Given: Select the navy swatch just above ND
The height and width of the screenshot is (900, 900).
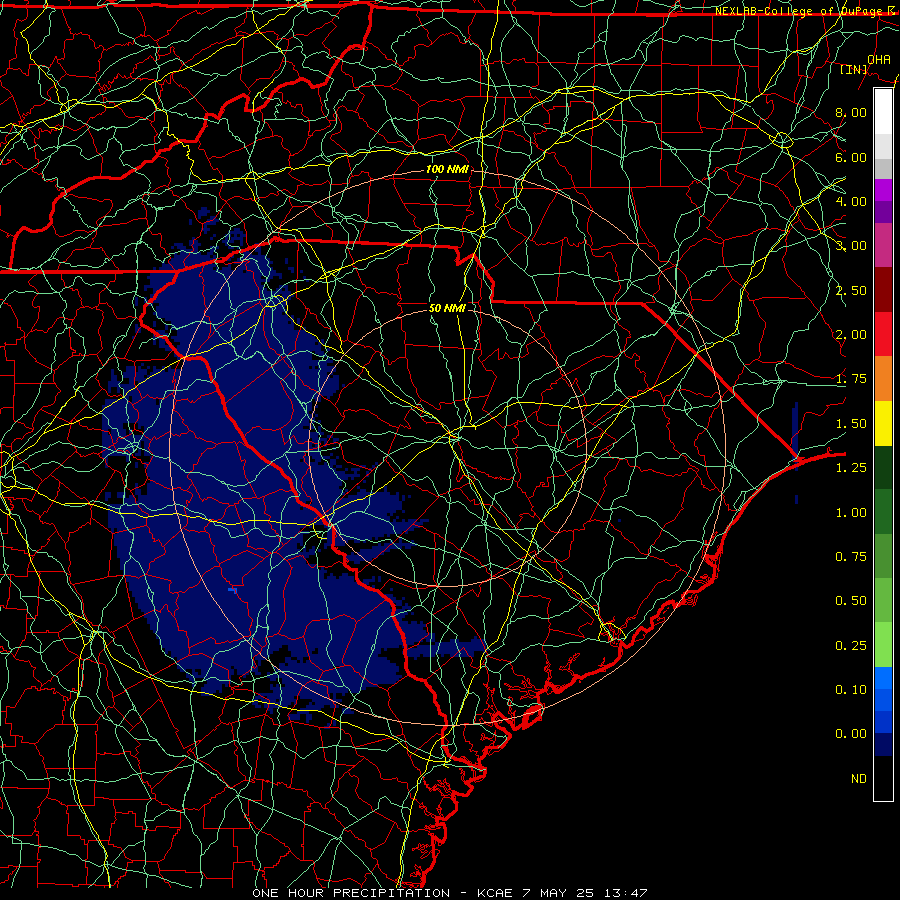Looking at the screenshot, I should [x=883, y=745].
